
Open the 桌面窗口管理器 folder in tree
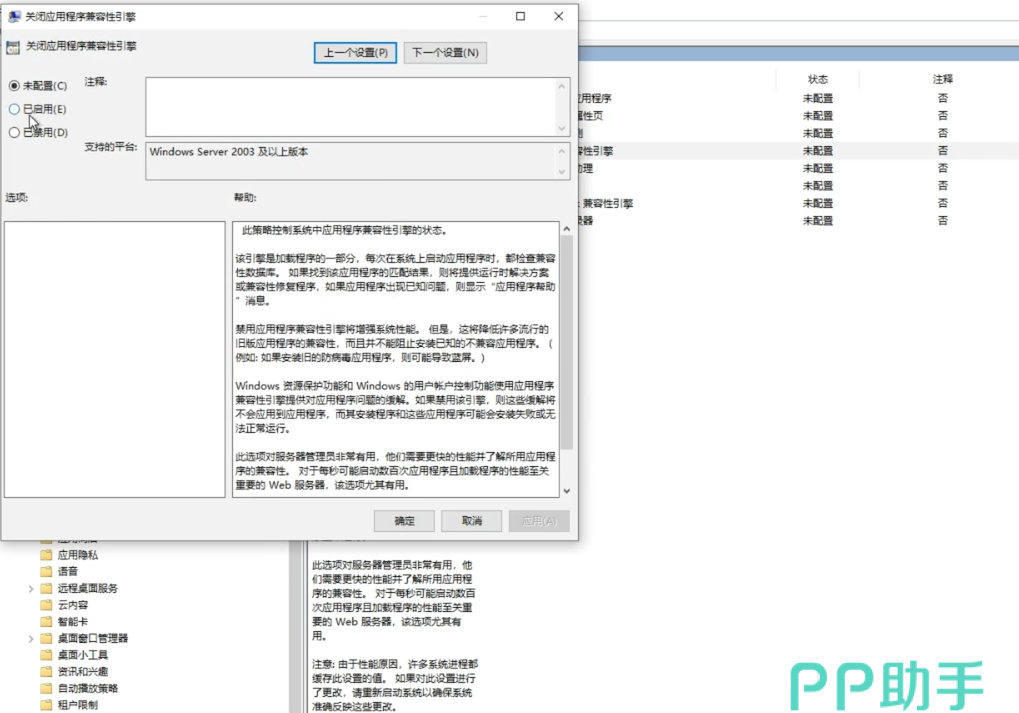pos(92,638)
